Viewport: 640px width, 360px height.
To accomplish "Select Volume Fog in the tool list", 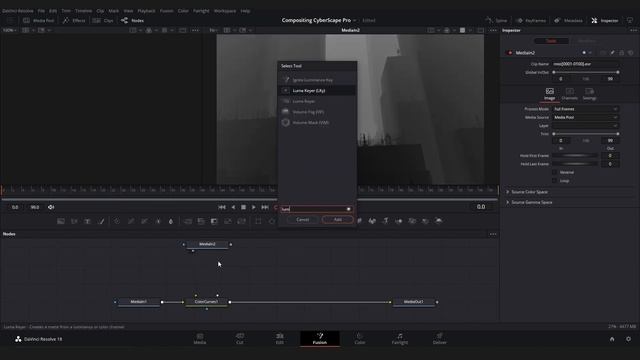I will pos(317,112).
